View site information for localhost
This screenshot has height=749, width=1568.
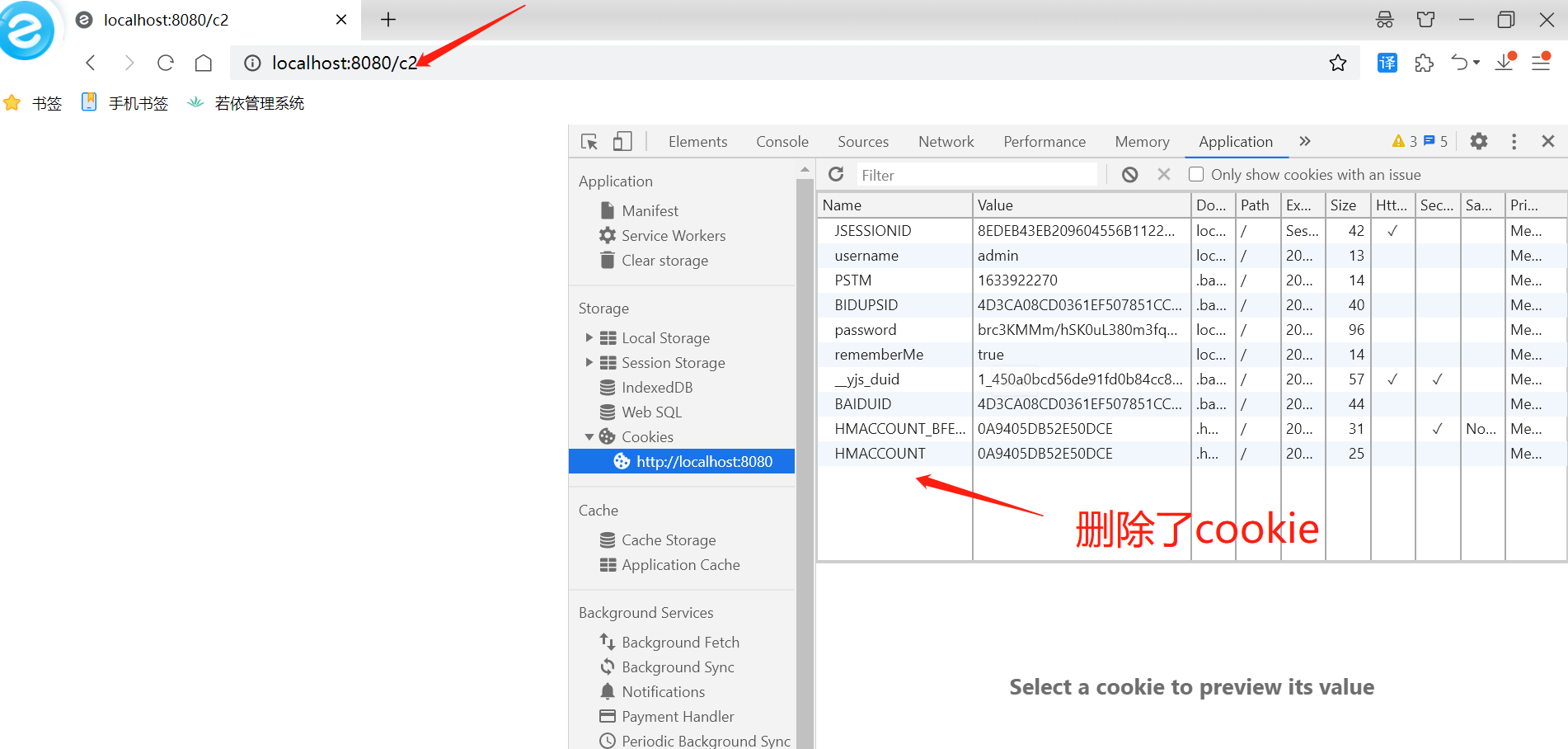253,63
